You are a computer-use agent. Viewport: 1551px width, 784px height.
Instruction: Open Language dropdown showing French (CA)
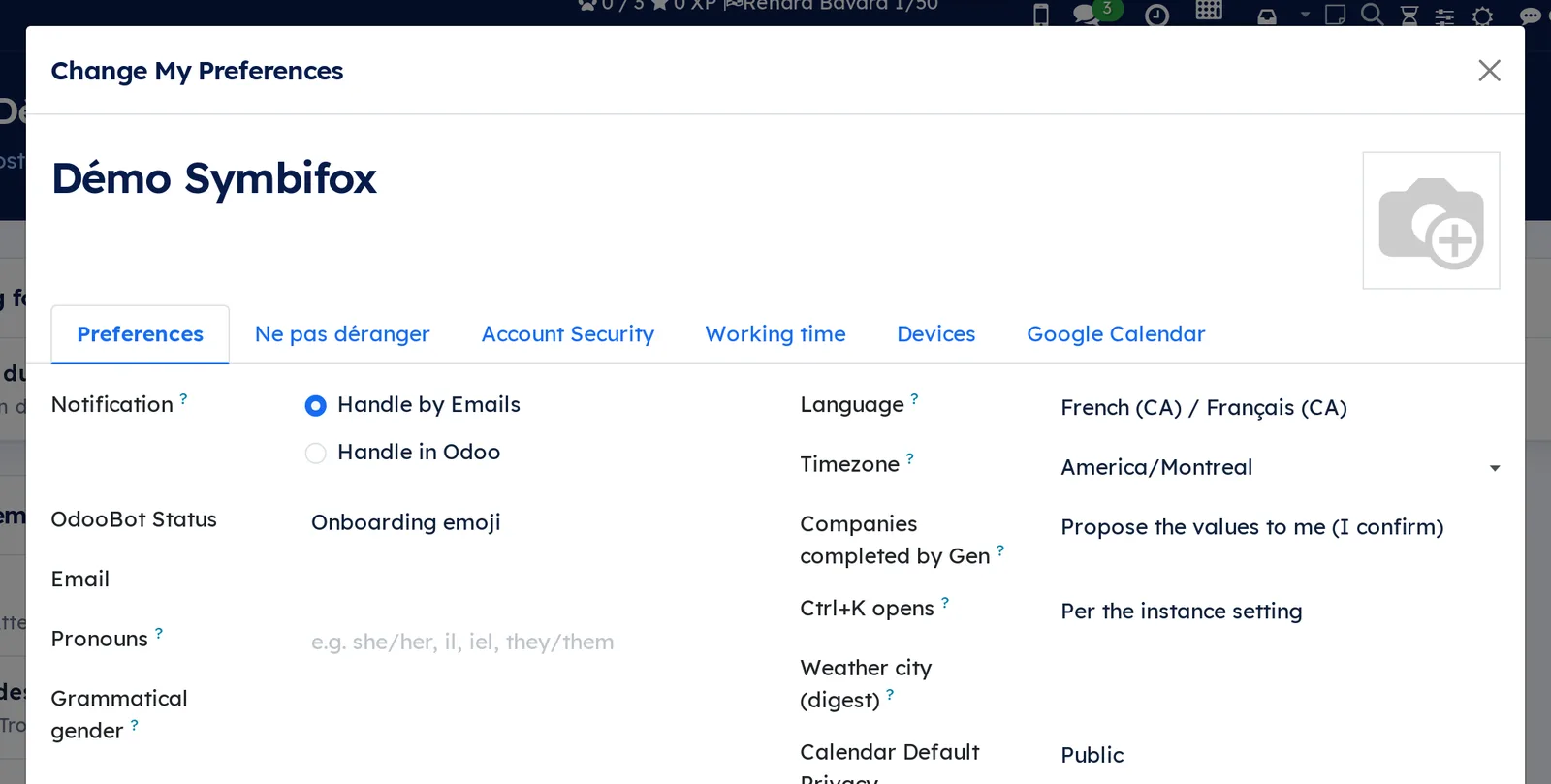(x=1281, y=408)
